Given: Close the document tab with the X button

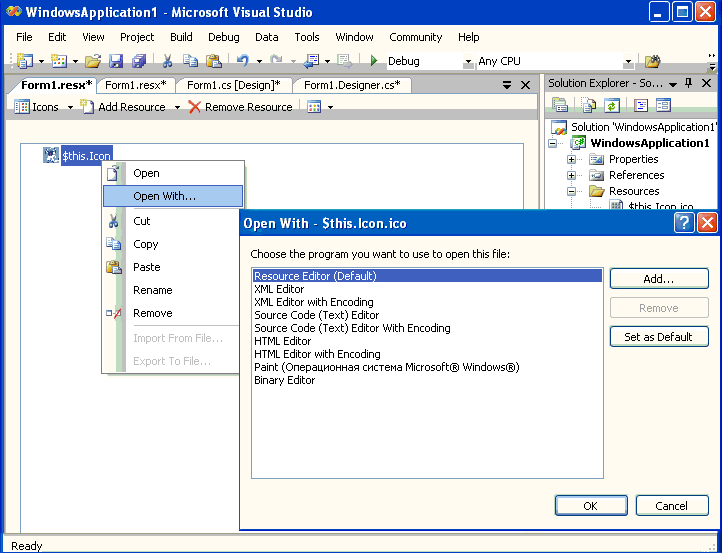Looking at the screenshot, I should tap(525, 85).
